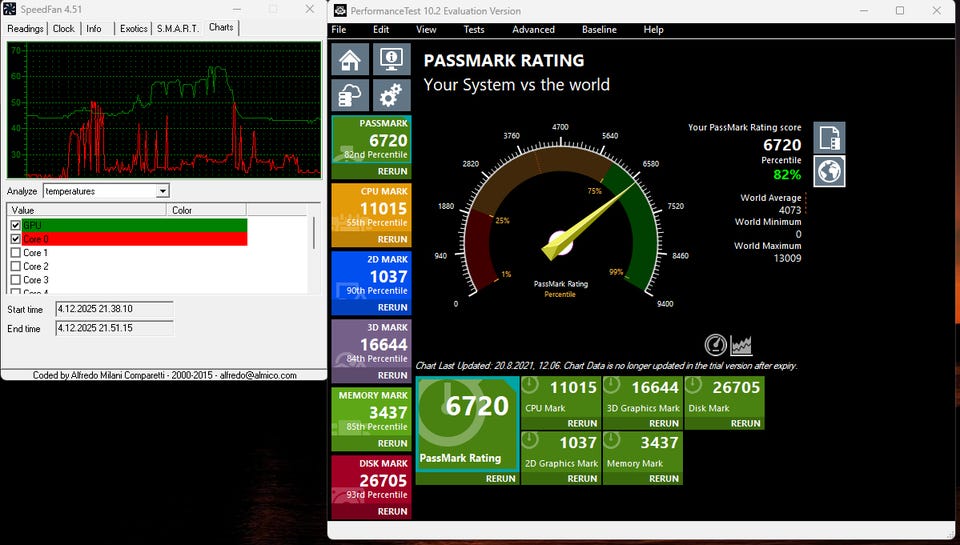Click the power icon in the 2D Graphics Mark tile
The image size is (960, 545).
coord(530,440)
